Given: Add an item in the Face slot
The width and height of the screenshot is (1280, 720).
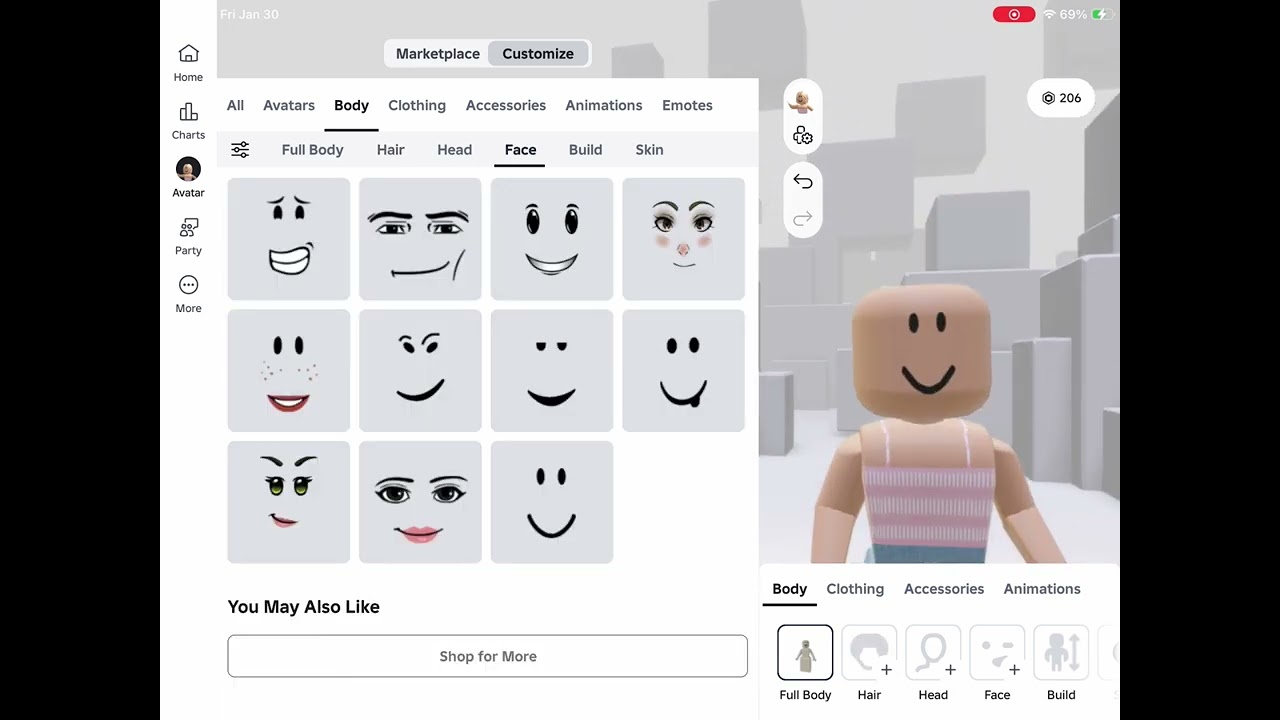Looking at the screenshot, I should (997, 653).
